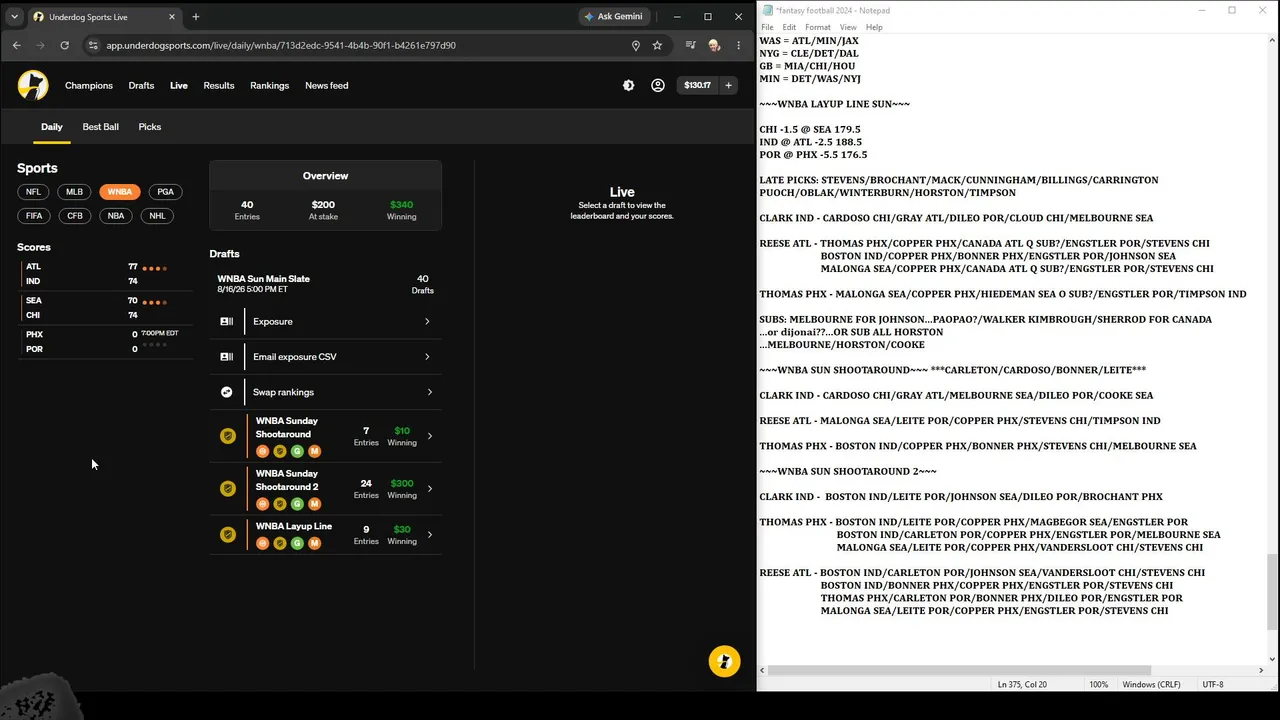Click the Email exposure CSV icon
Viewport: 1280px width, 720px height.
(227, 357)
